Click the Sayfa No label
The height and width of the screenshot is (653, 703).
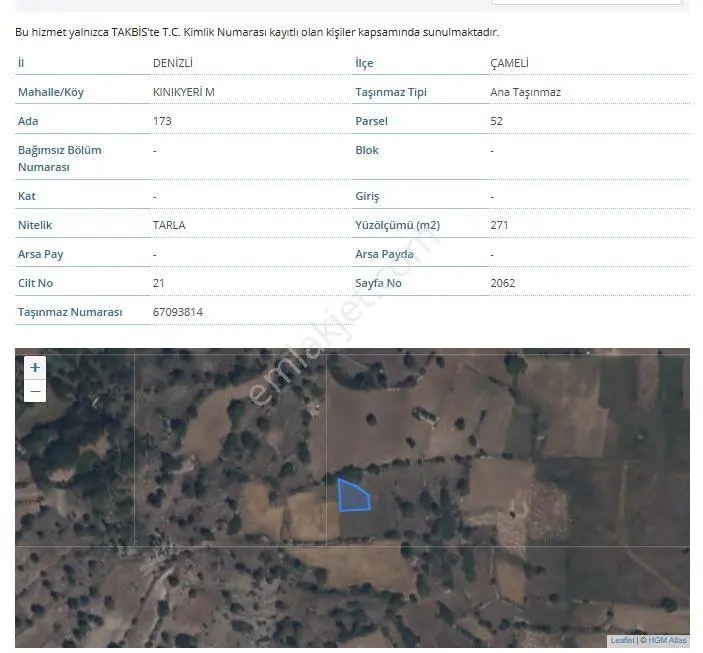tap(378, 283)
